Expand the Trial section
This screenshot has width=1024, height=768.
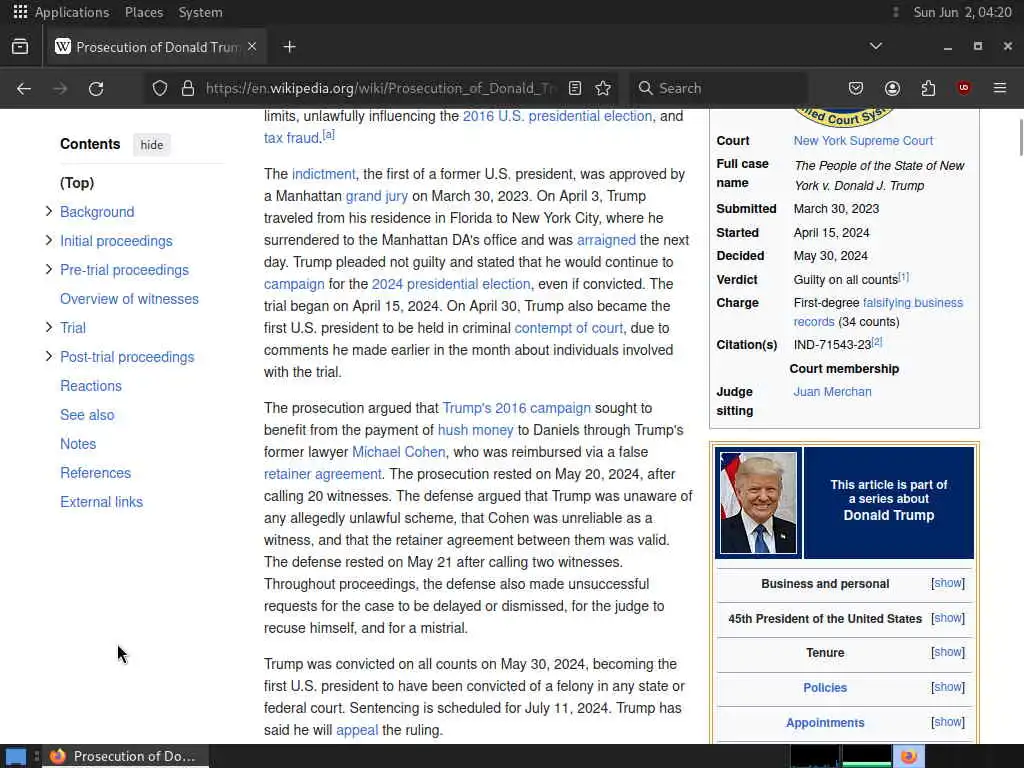click(48, 327)
